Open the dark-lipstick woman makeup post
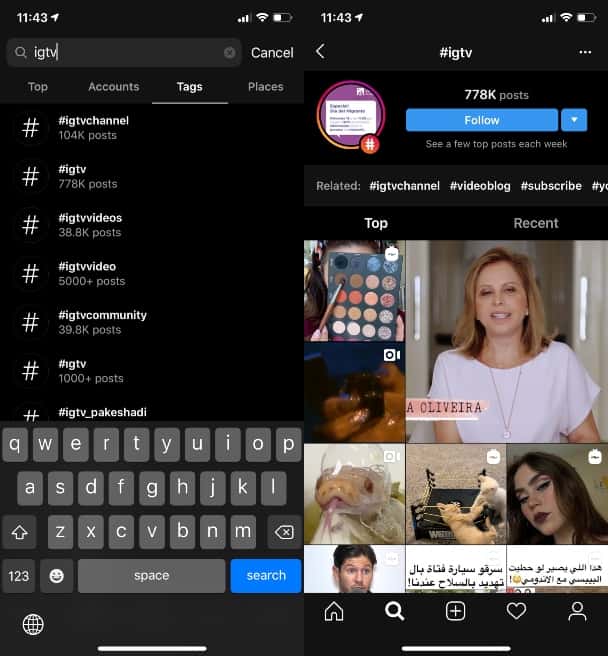The width and height of the screenshot is (608, 656). tap(557, 494)
